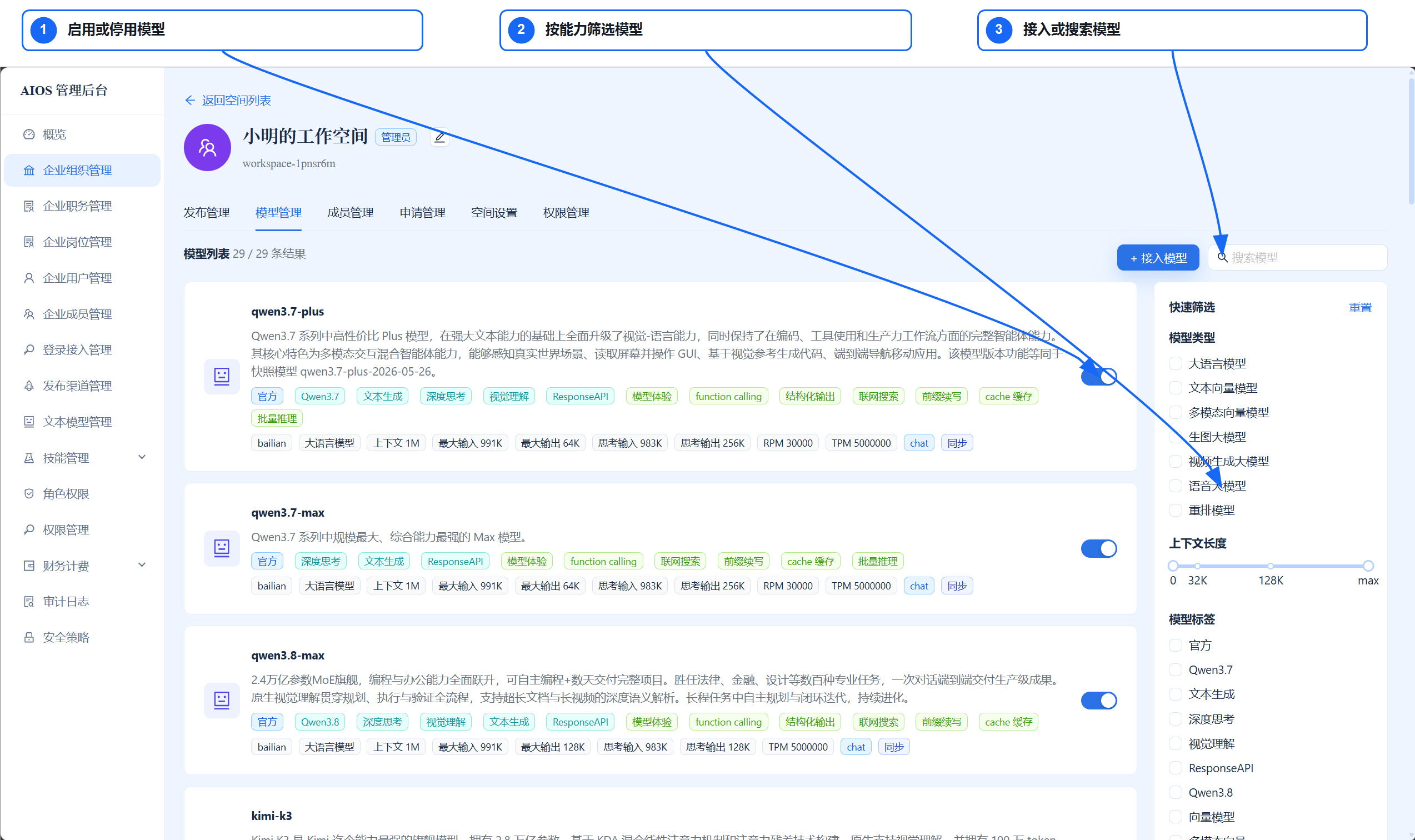Toggle the qwen3.8-max model switch
The height and width of the screenshot is (840, 1415).
click(x=1098, y=701)
